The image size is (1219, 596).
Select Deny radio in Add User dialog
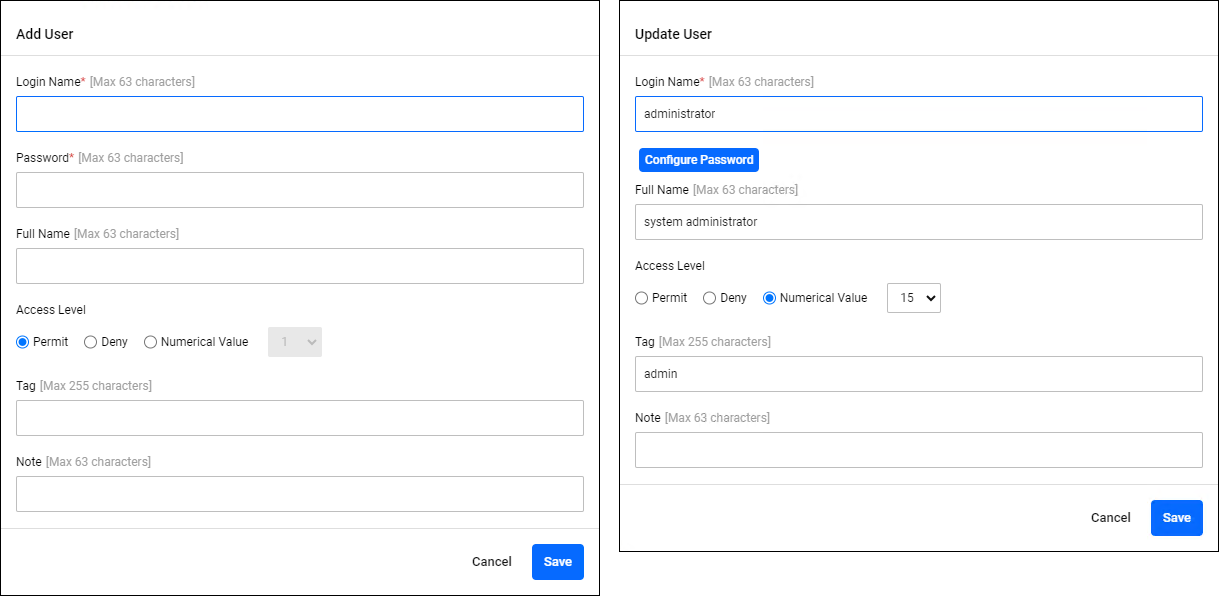coord(91,342)
